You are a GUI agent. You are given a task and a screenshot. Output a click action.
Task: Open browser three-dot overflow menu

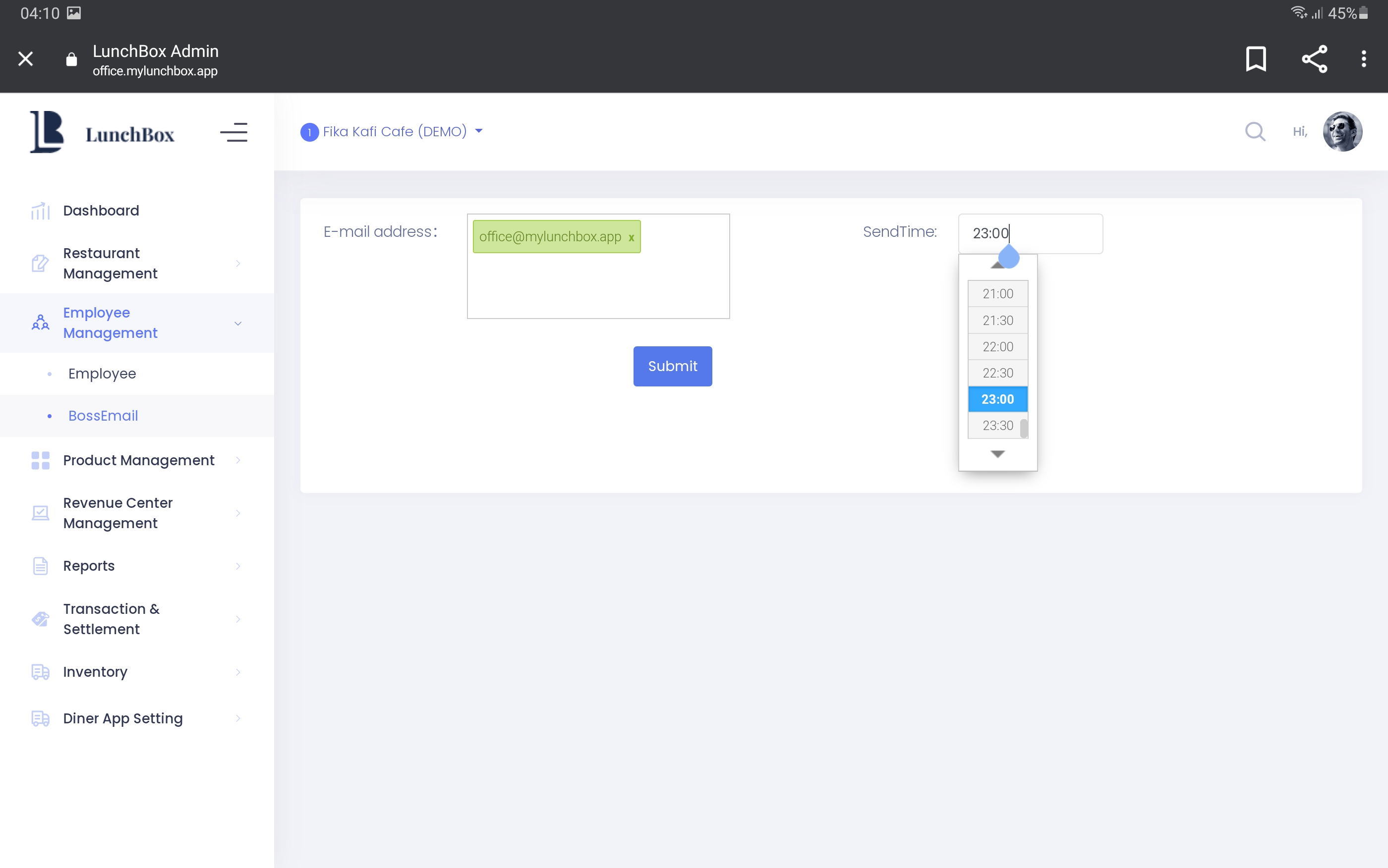[x=1363, y=58]
